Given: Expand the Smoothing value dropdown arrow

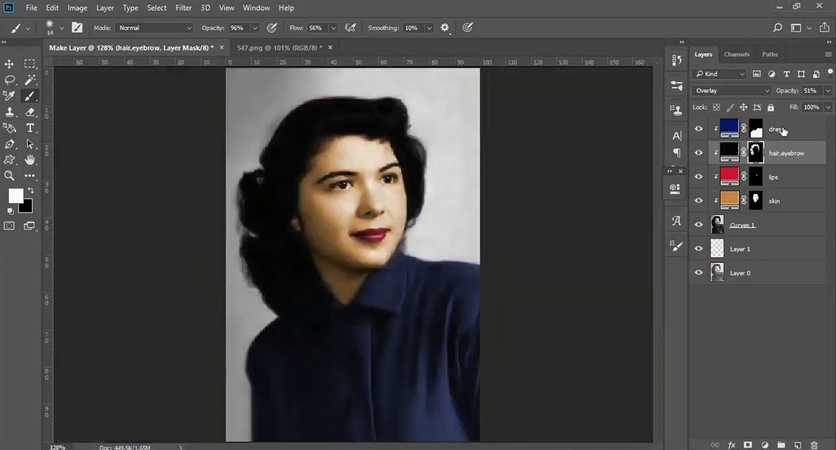Looking at the screenshot, I should (429, 28).
